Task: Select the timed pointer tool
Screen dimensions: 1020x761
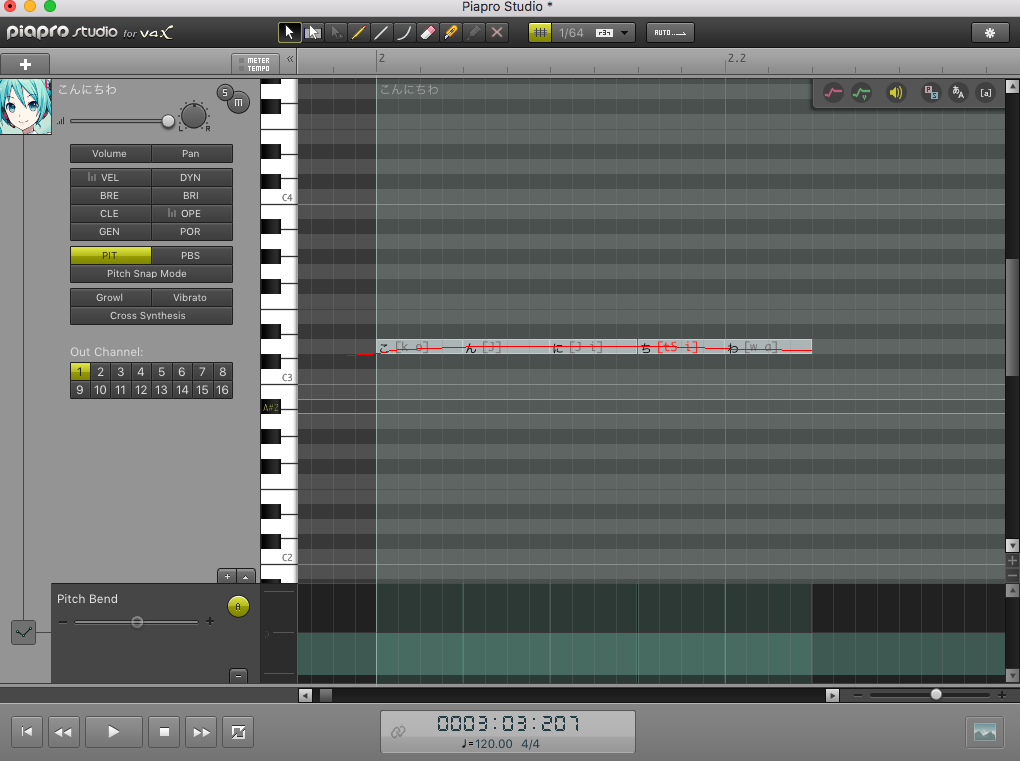Action: tap(336, 33)
